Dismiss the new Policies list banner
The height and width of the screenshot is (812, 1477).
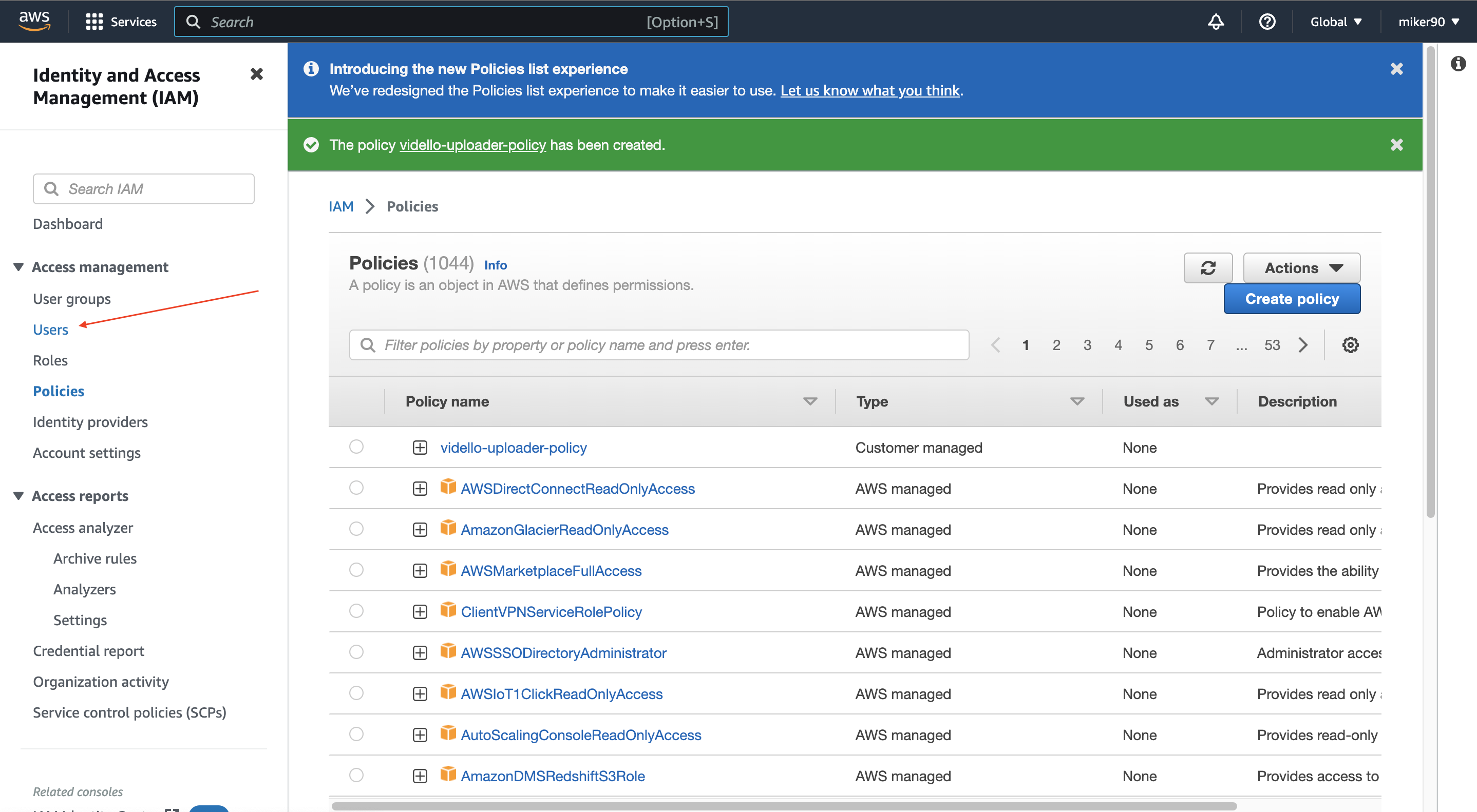pyautogui.click(x=1397, y=69)
